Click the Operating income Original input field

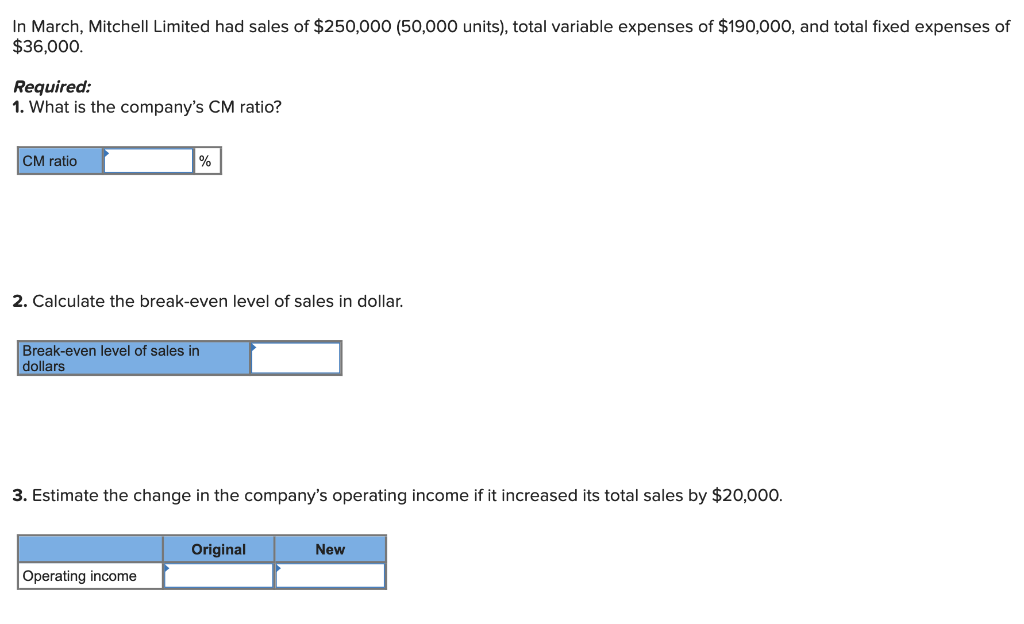(x=220, y=575)
